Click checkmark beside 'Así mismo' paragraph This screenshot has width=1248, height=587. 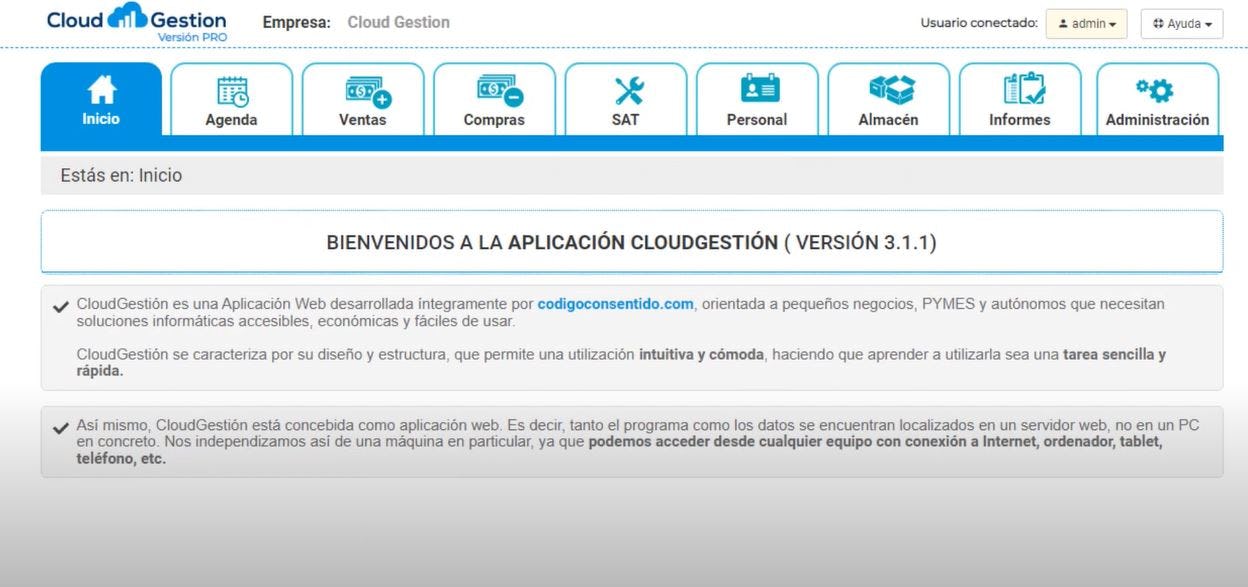pyautogui.click(x=60, y=428)
